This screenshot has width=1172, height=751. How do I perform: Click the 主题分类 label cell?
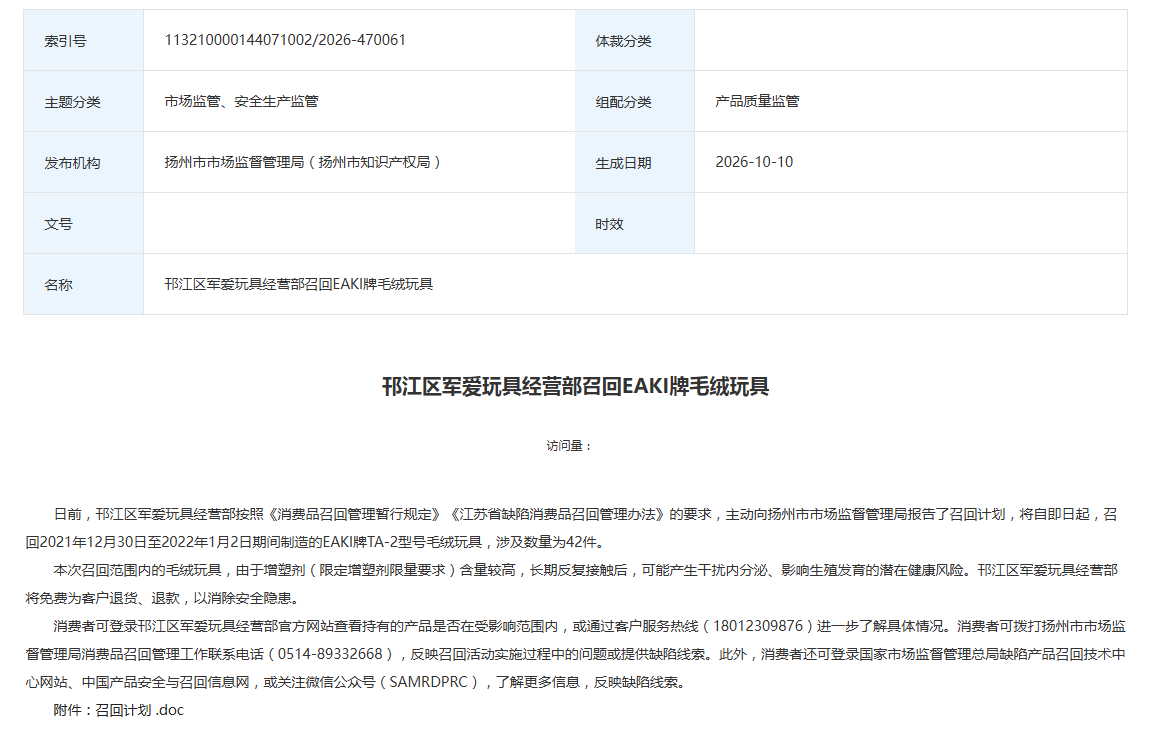click(84, 102)
